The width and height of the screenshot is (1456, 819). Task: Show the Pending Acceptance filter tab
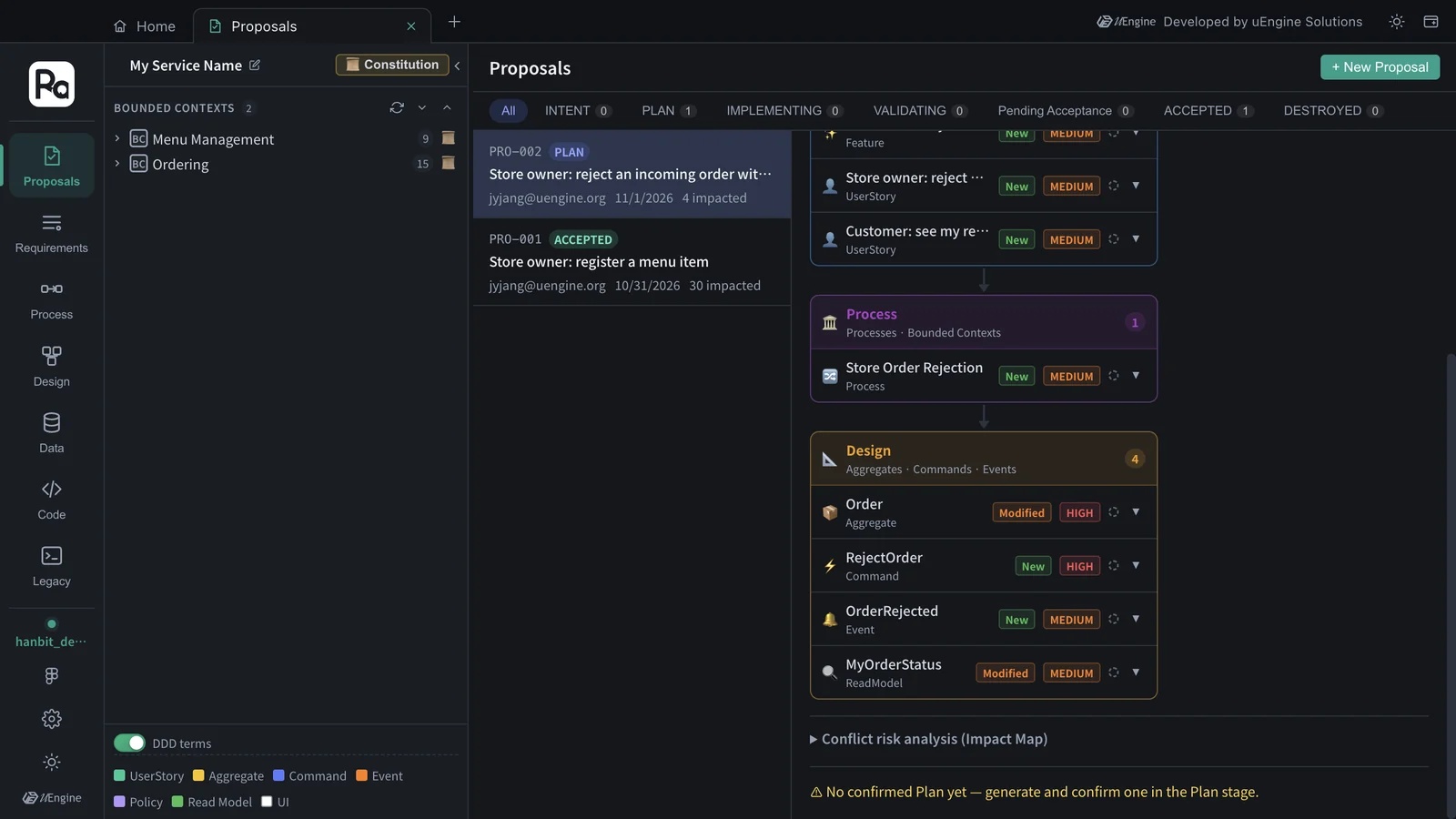pos(1065,111)
